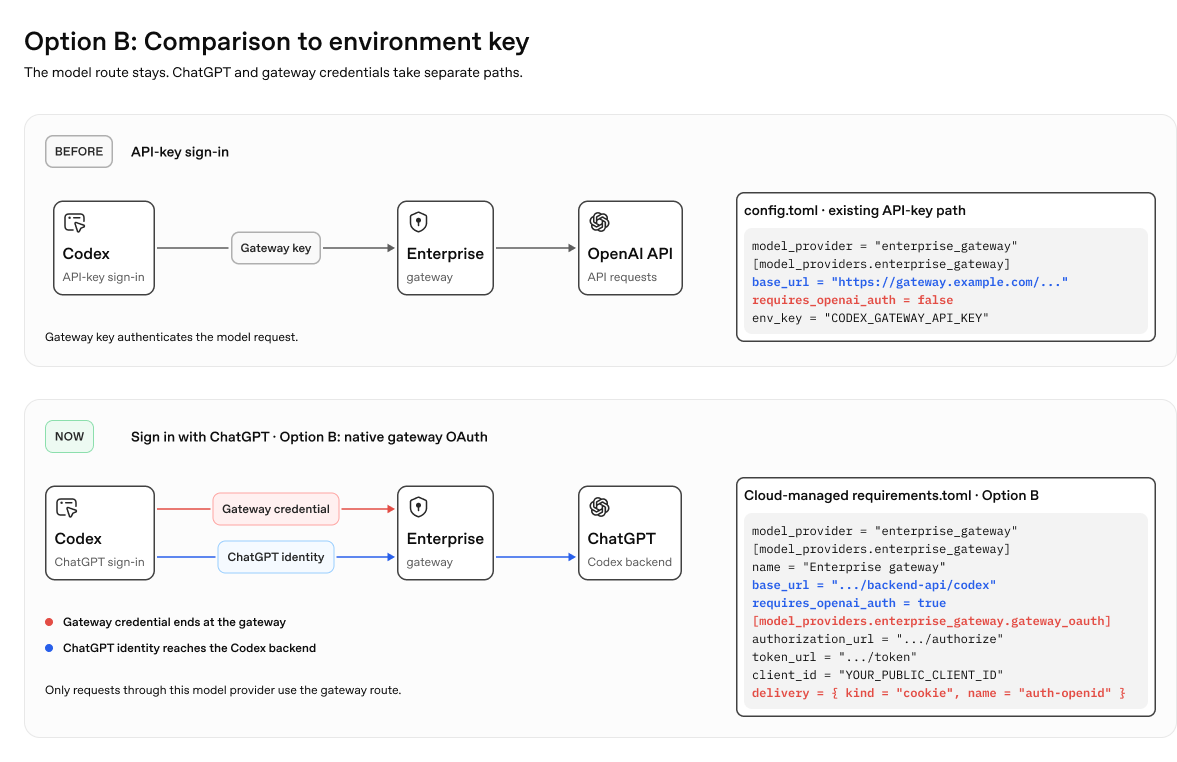Click the subtitle starting "The model route stays"
Image resolution: width=1177 pixels, height=762 pixels.
point(273,73)
